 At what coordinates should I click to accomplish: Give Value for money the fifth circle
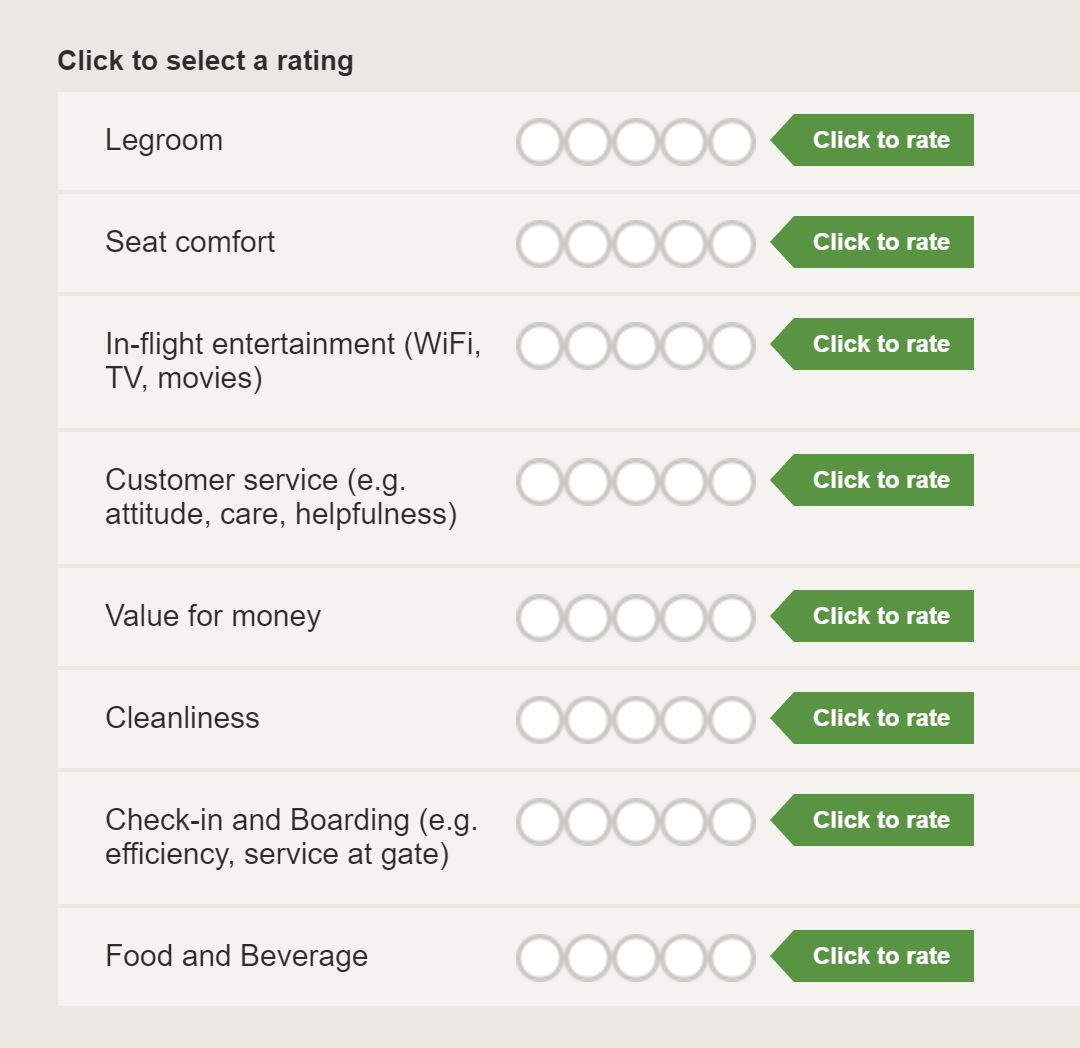(x=732, y=618)
